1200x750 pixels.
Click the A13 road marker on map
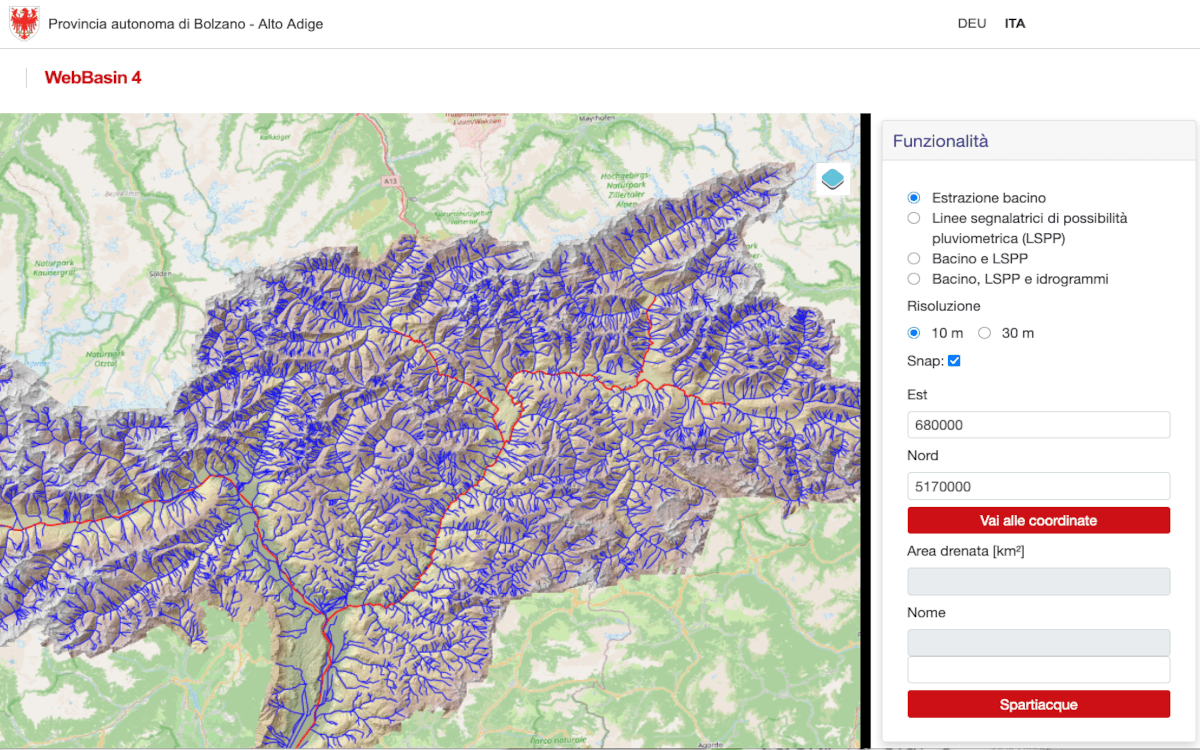(391, 182)
